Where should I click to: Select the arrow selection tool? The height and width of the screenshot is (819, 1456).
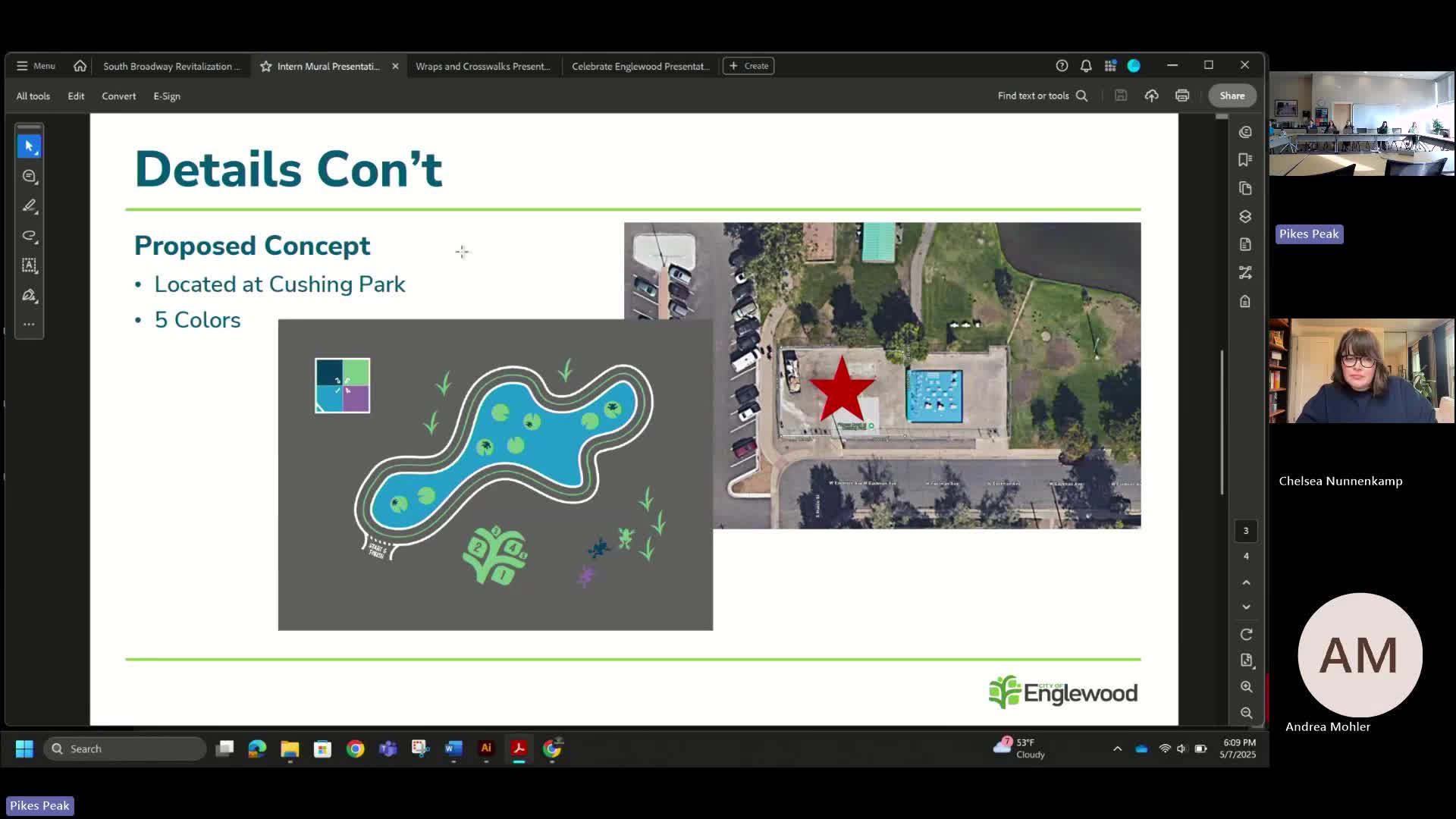30,146
